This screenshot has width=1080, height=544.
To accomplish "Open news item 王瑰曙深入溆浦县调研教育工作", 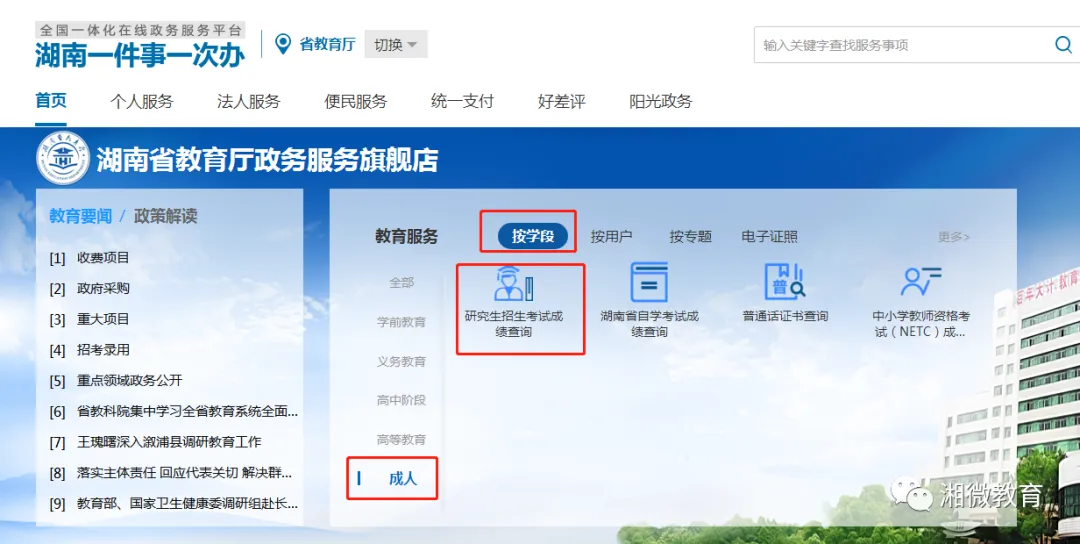I will click(x=169, y=442).
